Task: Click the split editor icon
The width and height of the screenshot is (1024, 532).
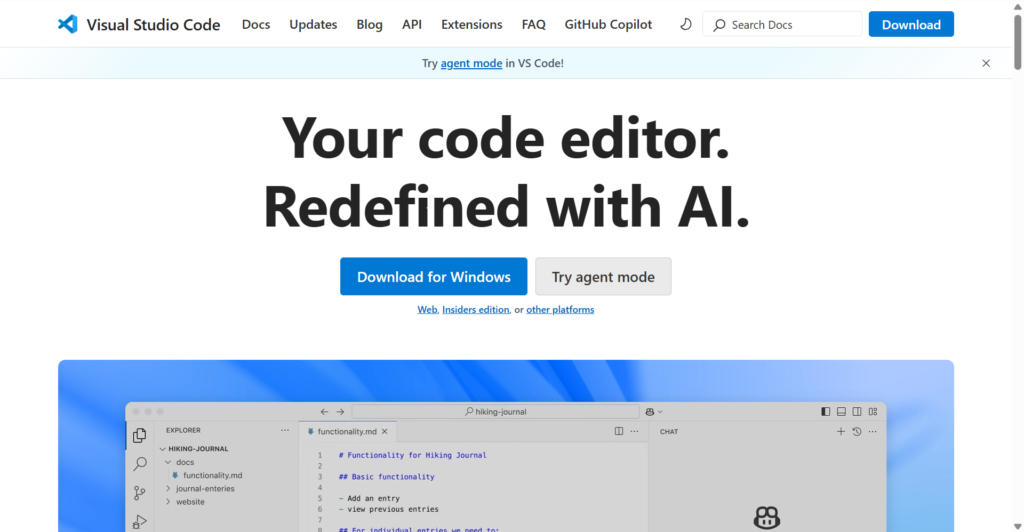Action: pyautogui.click(x=618, y=431)
